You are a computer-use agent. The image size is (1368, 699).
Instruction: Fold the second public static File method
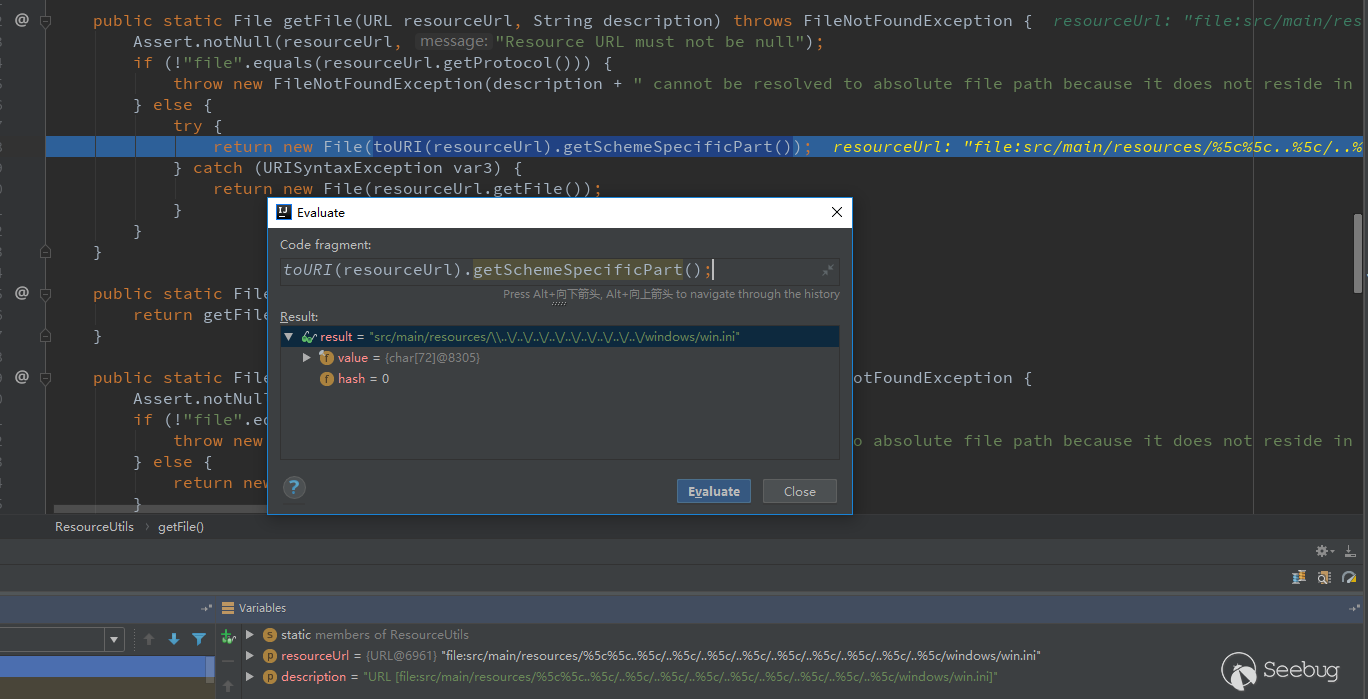pos(46,294)
